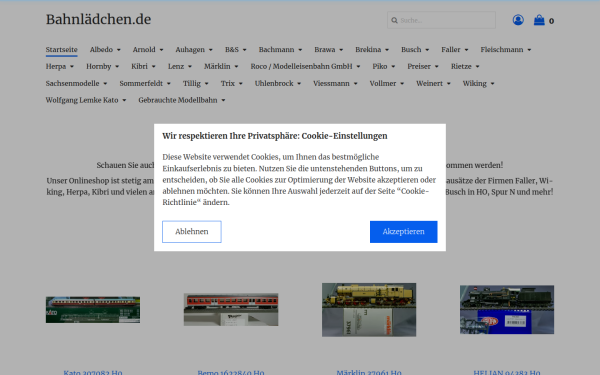This screenshot has width=600, height=375.
Task: Select the Startseite menu item
Action: coord(62,50)
